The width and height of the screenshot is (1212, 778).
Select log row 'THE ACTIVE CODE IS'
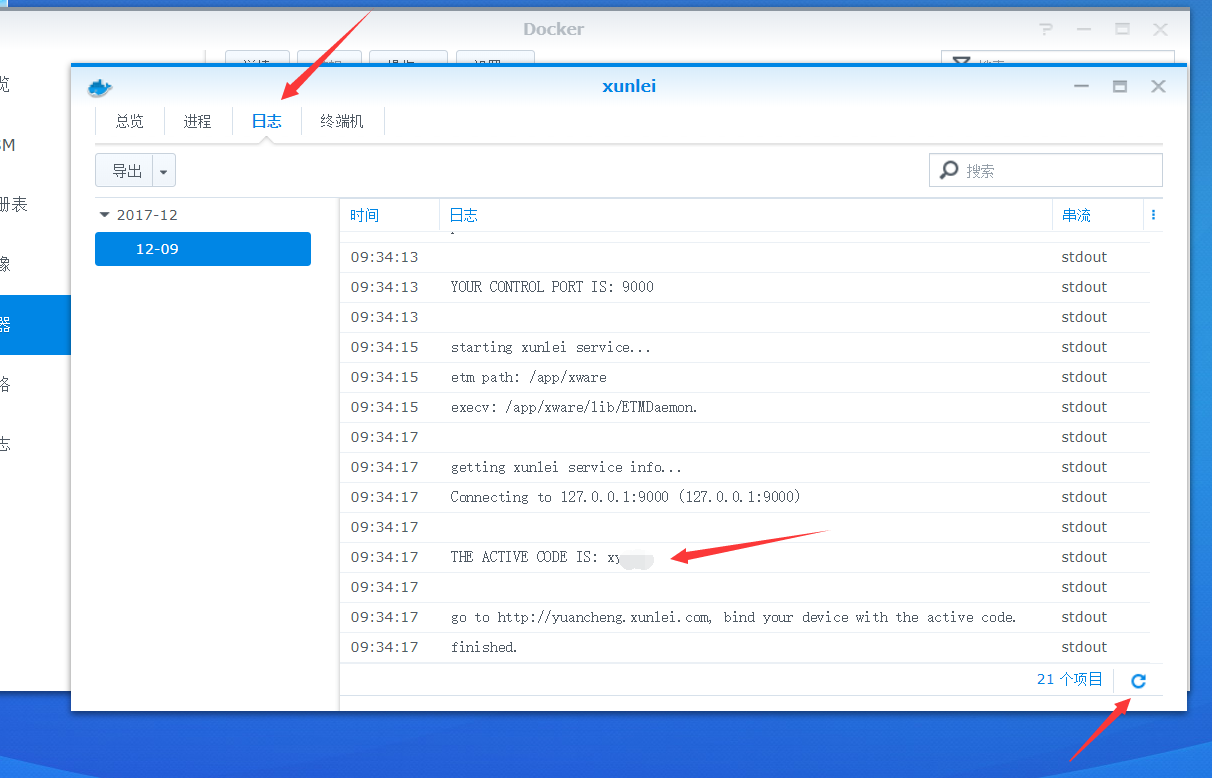pyautogui.click(x=745, y=557)
